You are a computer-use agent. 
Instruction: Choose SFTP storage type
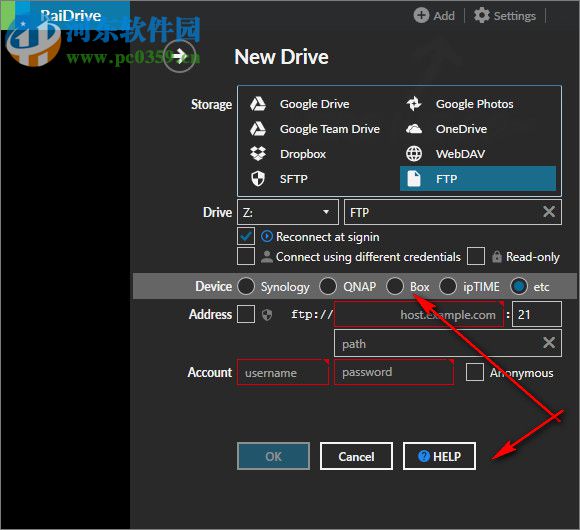tap(279, 179)
